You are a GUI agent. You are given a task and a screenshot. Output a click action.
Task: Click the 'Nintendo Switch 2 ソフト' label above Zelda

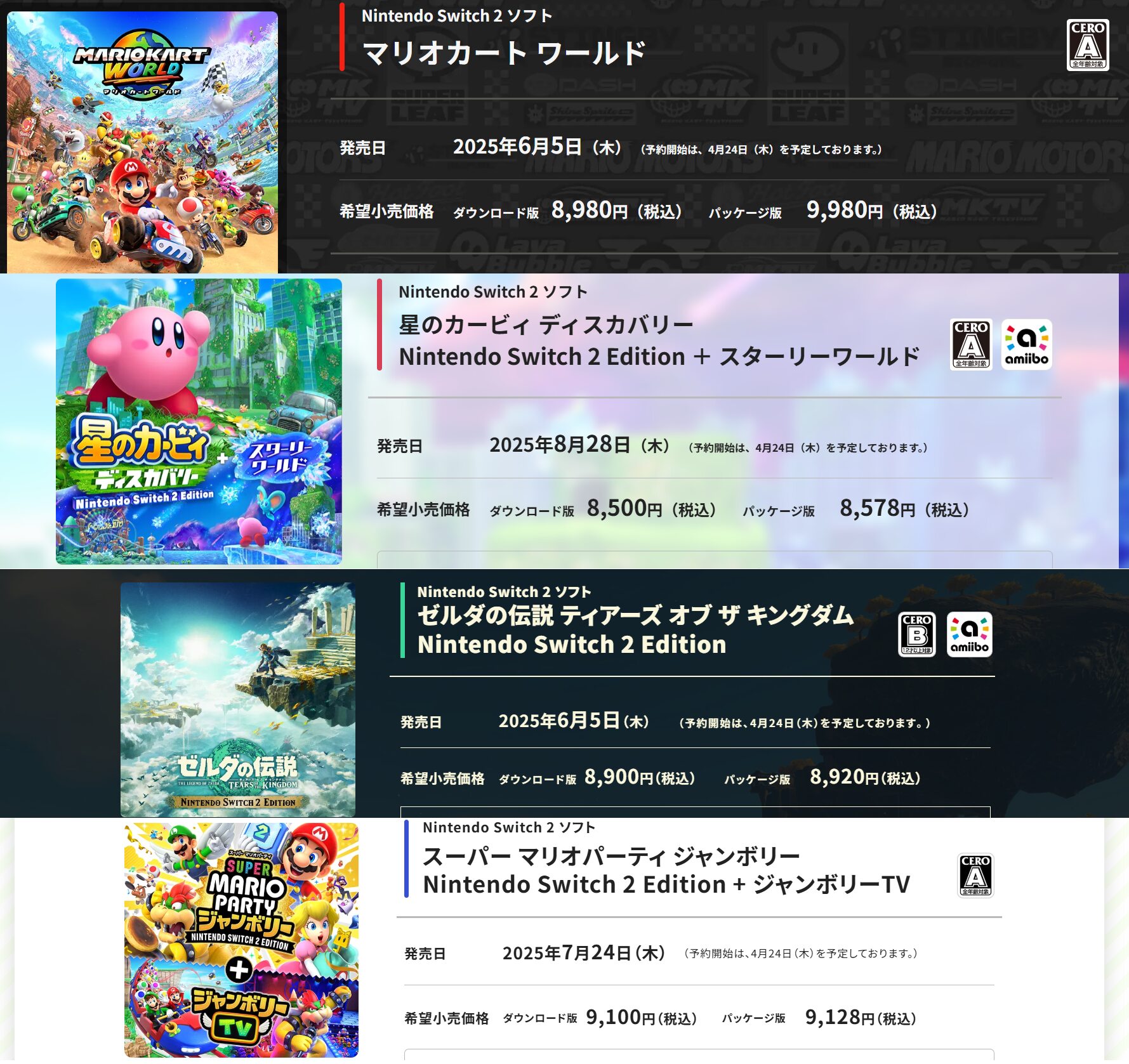tap(504, 592)
